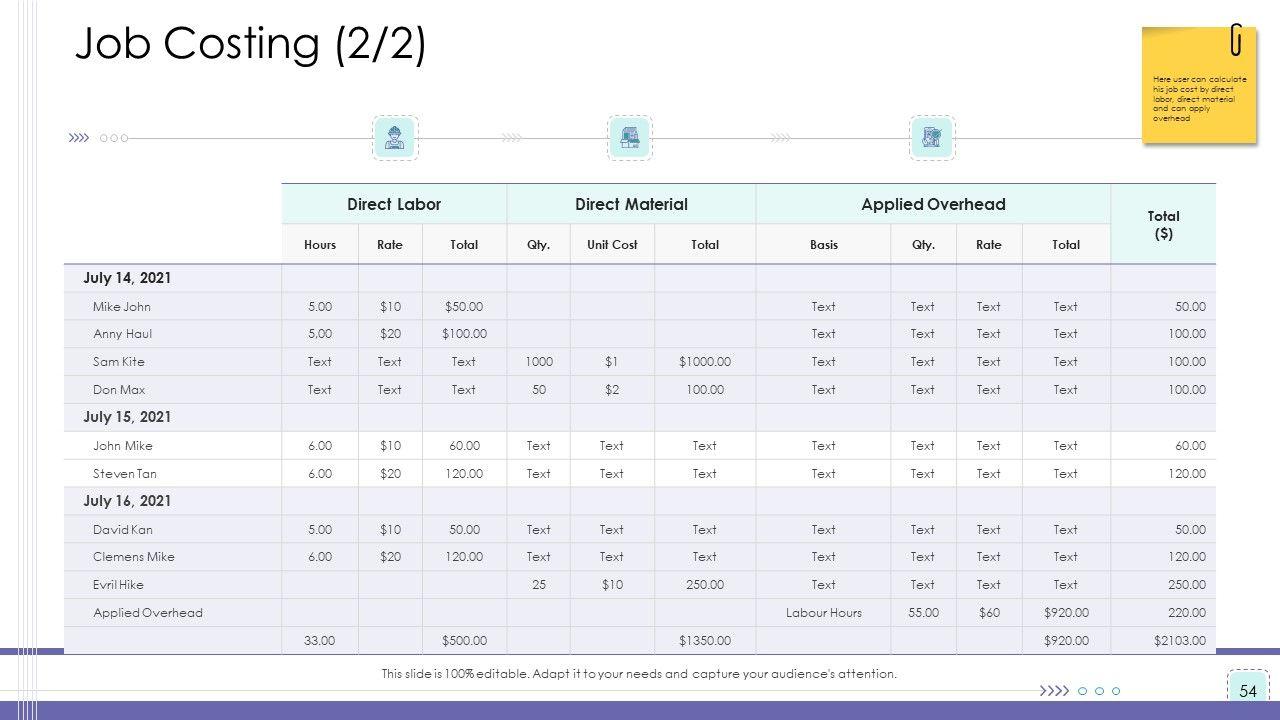Click the chevron arrows at timeline start
Viewport: 1280px width, 720px height.
[x=78, y=138]
